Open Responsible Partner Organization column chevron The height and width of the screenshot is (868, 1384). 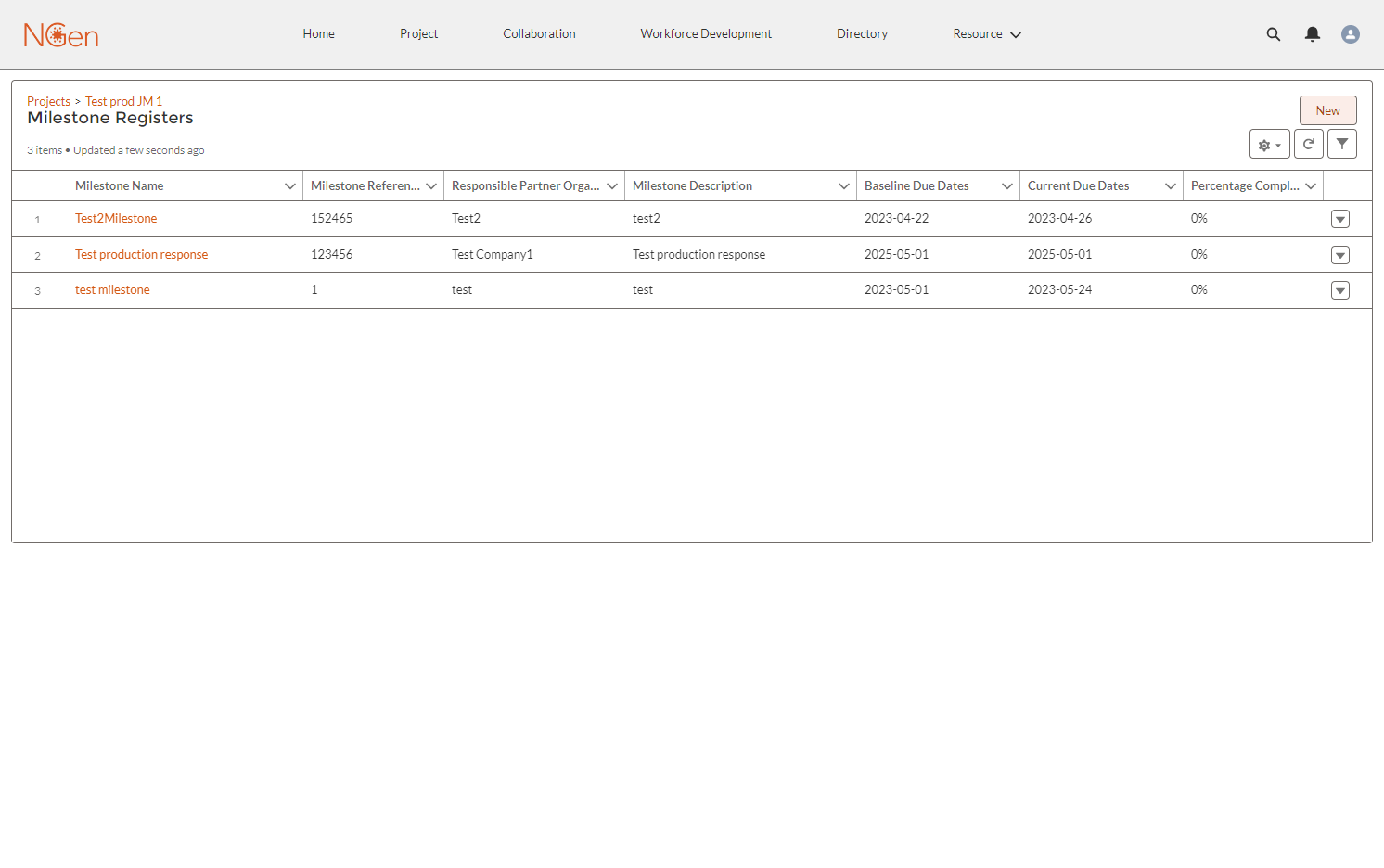612,186
